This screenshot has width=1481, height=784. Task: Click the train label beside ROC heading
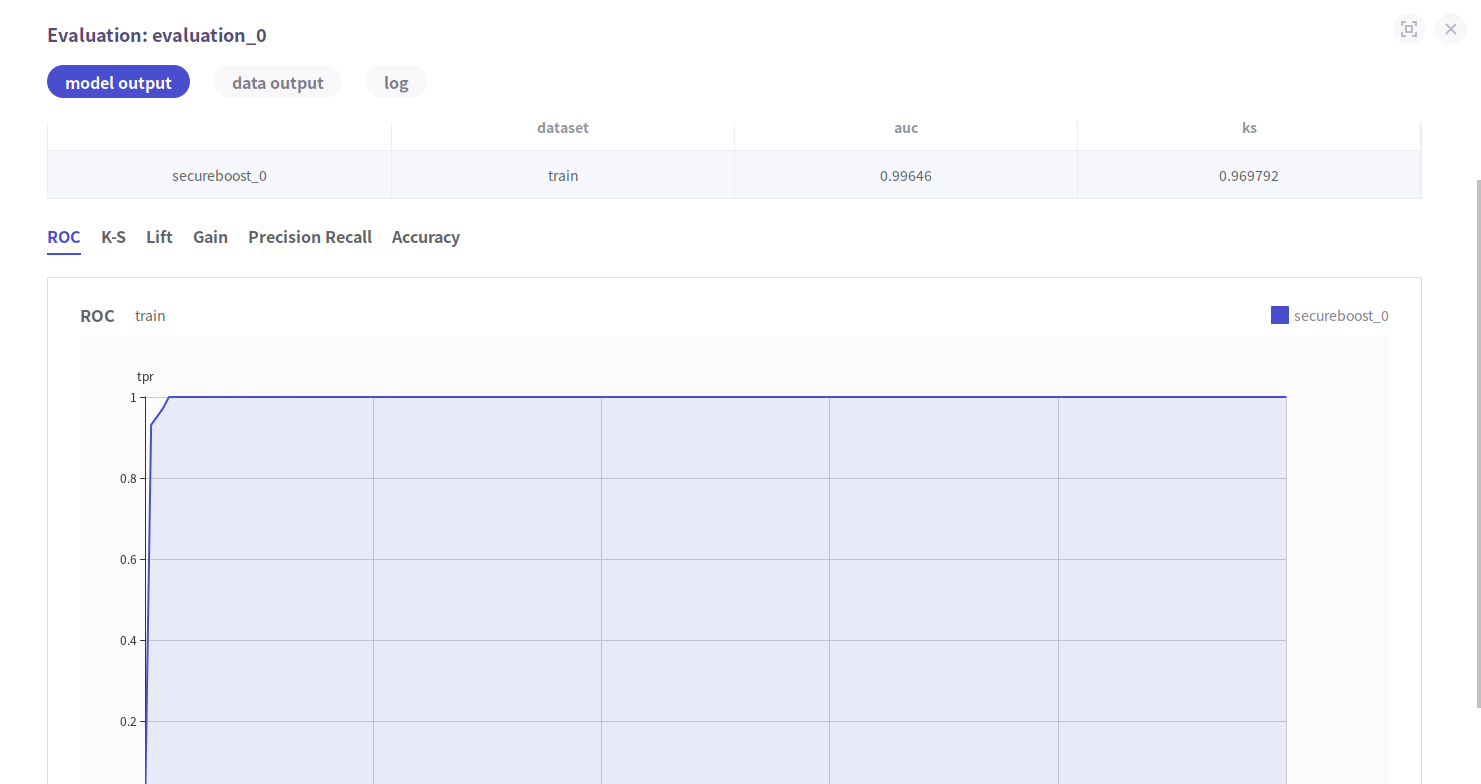tap(150, 316)
